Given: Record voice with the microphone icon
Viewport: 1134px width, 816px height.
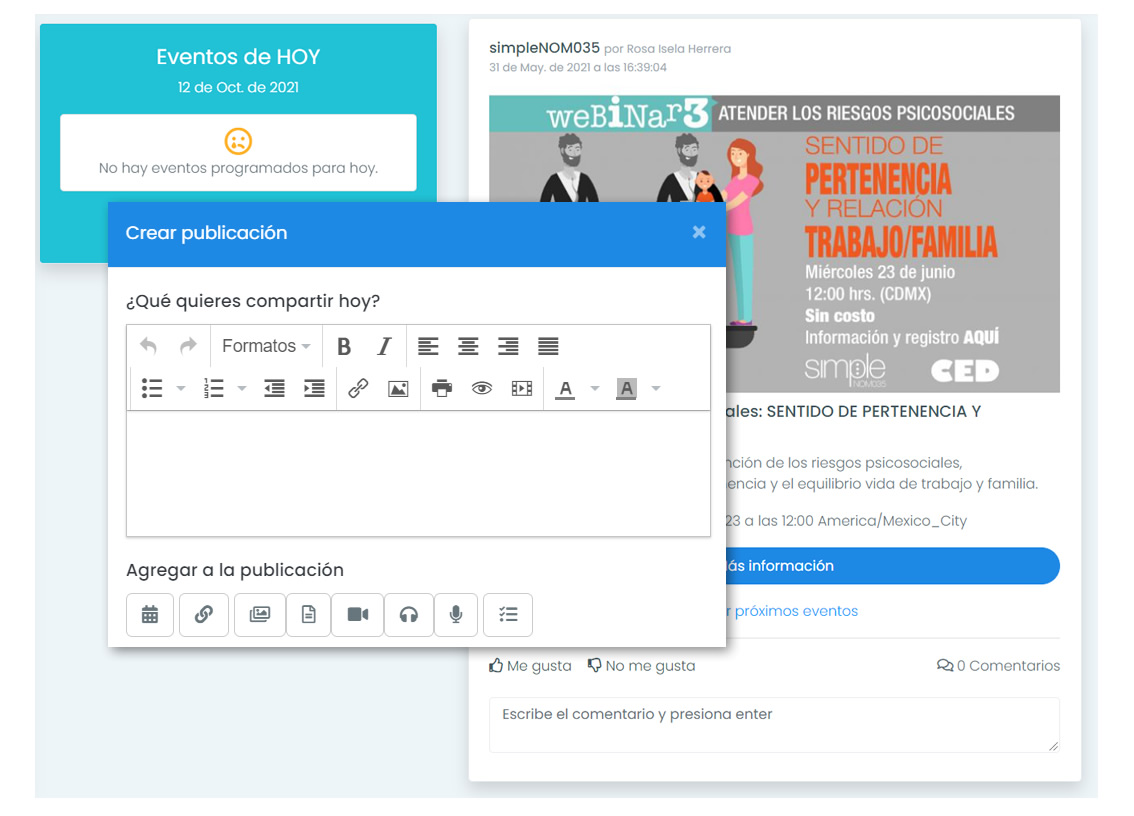Looking at the screenshot, I should 456,615.
